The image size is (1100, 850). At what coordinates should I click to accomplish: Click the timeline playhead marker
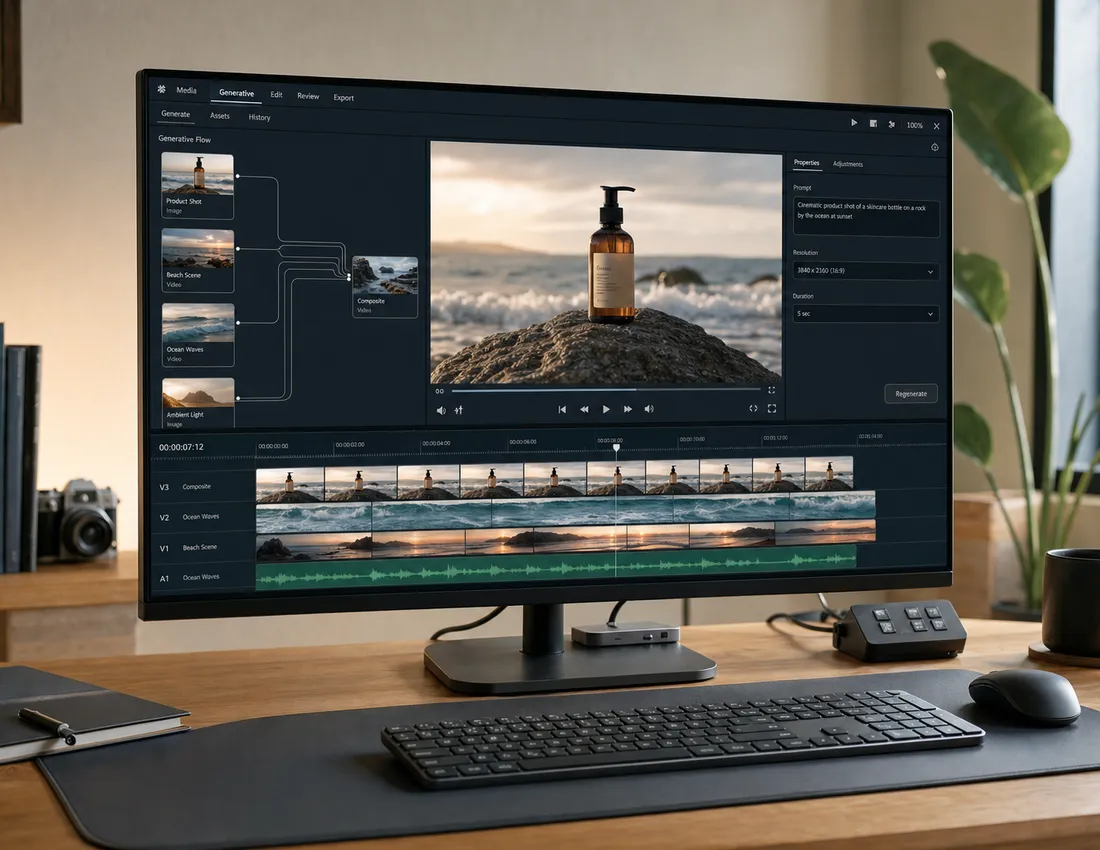616,447
